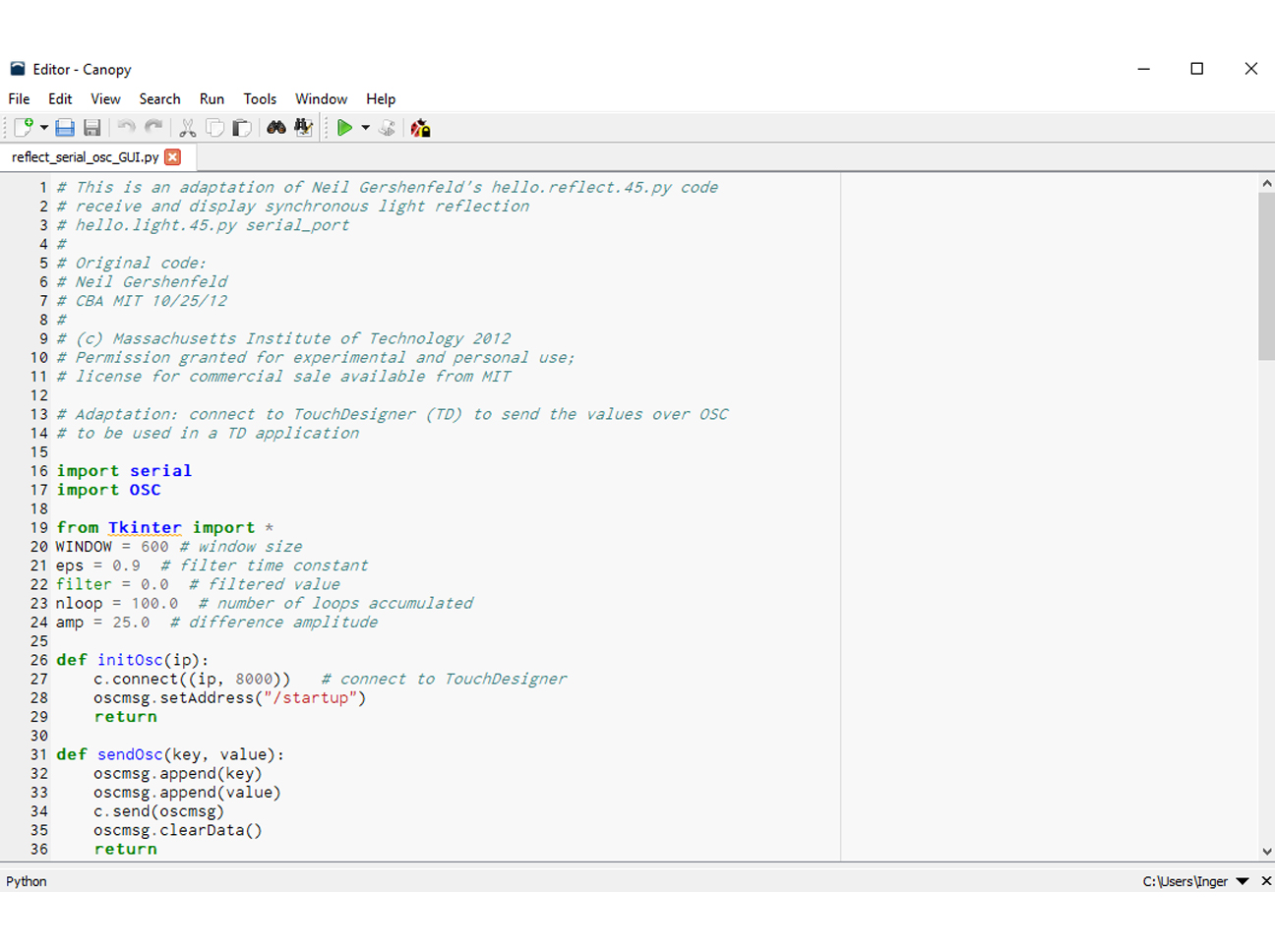Viewport: 1275px width, 952px height.
Task: Click the 'WINDOW = 600' line
Action: point(112,547)
